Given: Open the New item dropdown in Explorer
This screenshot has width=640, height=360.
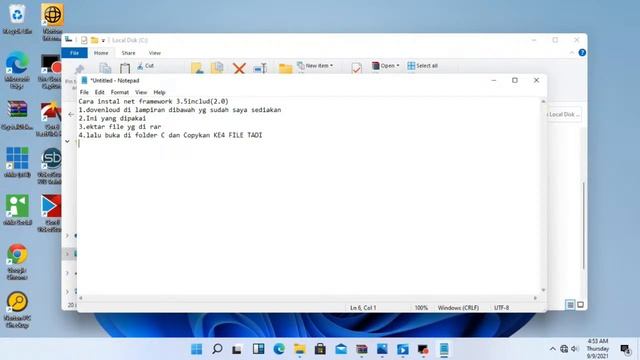Looking at the screenshot, I should coord(315,65).
